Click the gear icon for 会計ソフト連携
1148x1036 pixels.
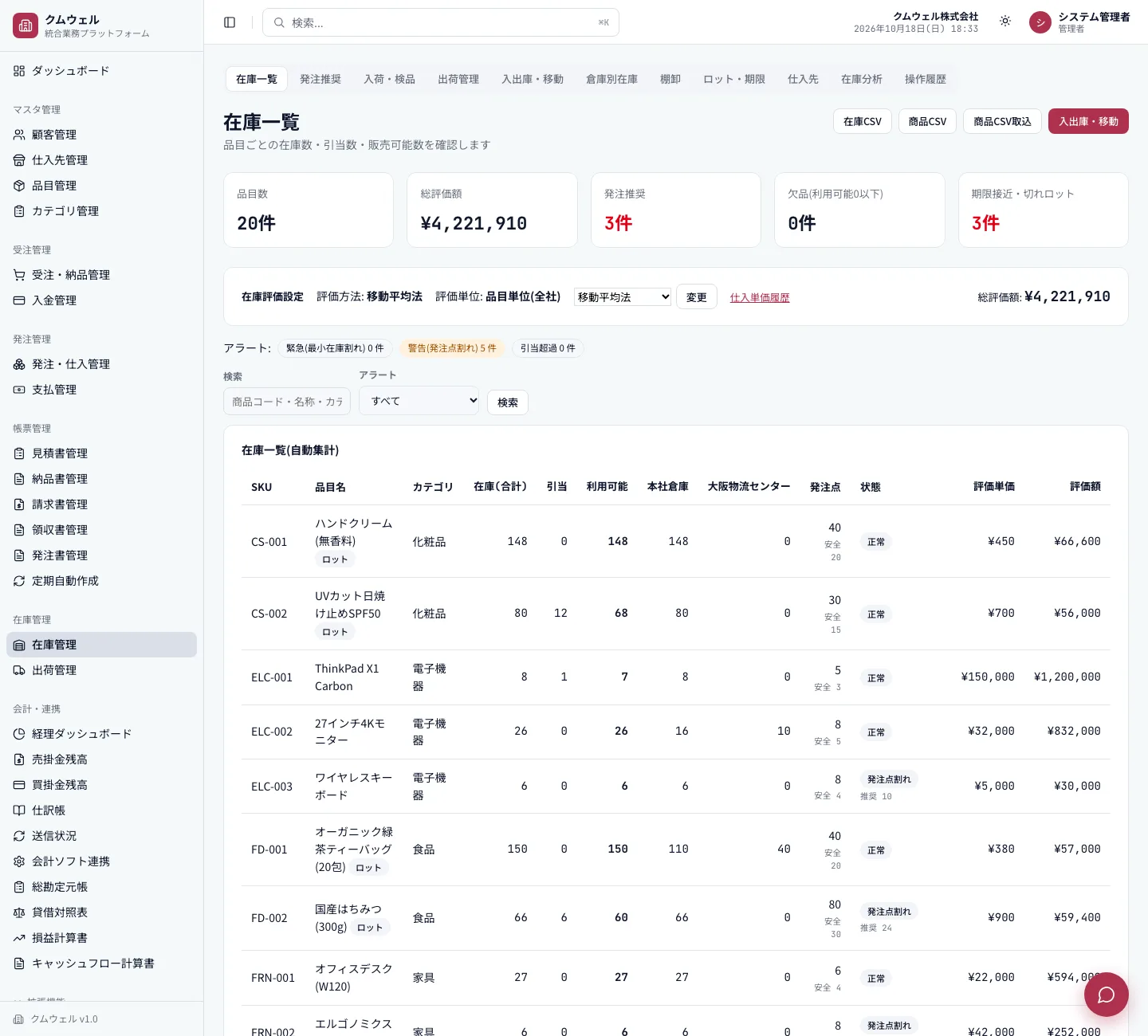tap(19, 861)
